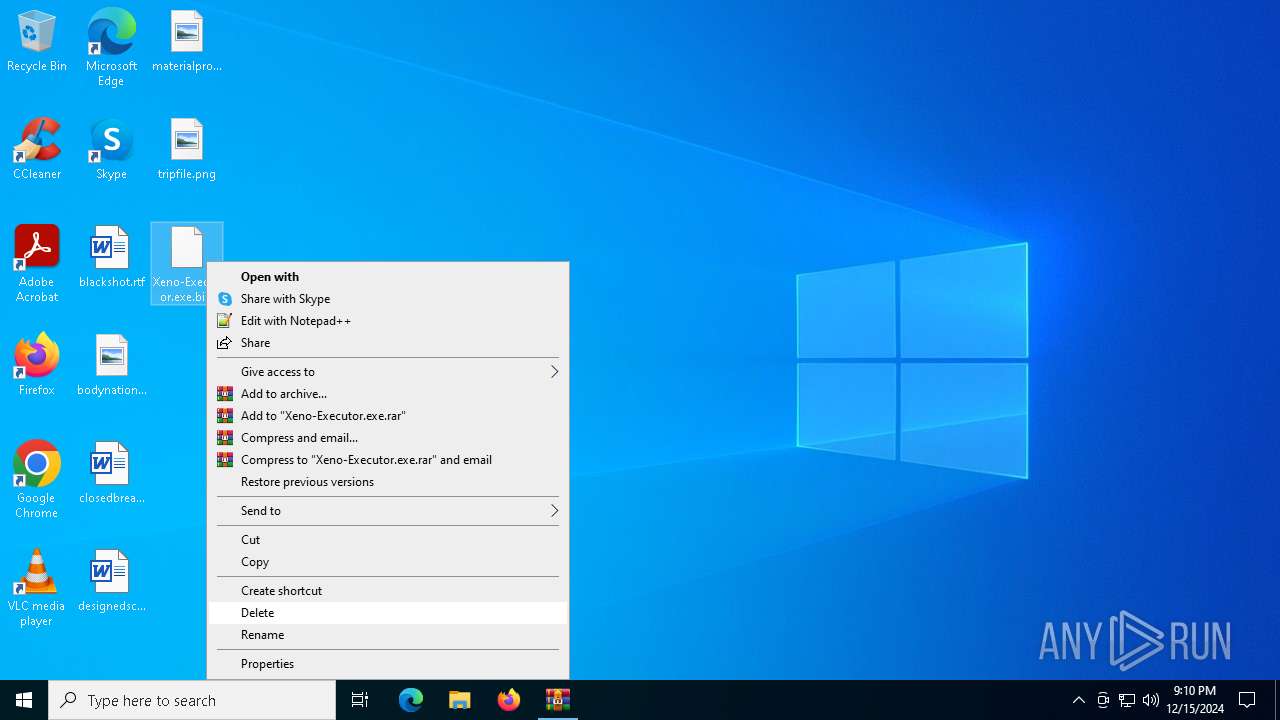Choose Compress to "Xeno-Executor.exe.rar" and email

click(x=388, y=460)
